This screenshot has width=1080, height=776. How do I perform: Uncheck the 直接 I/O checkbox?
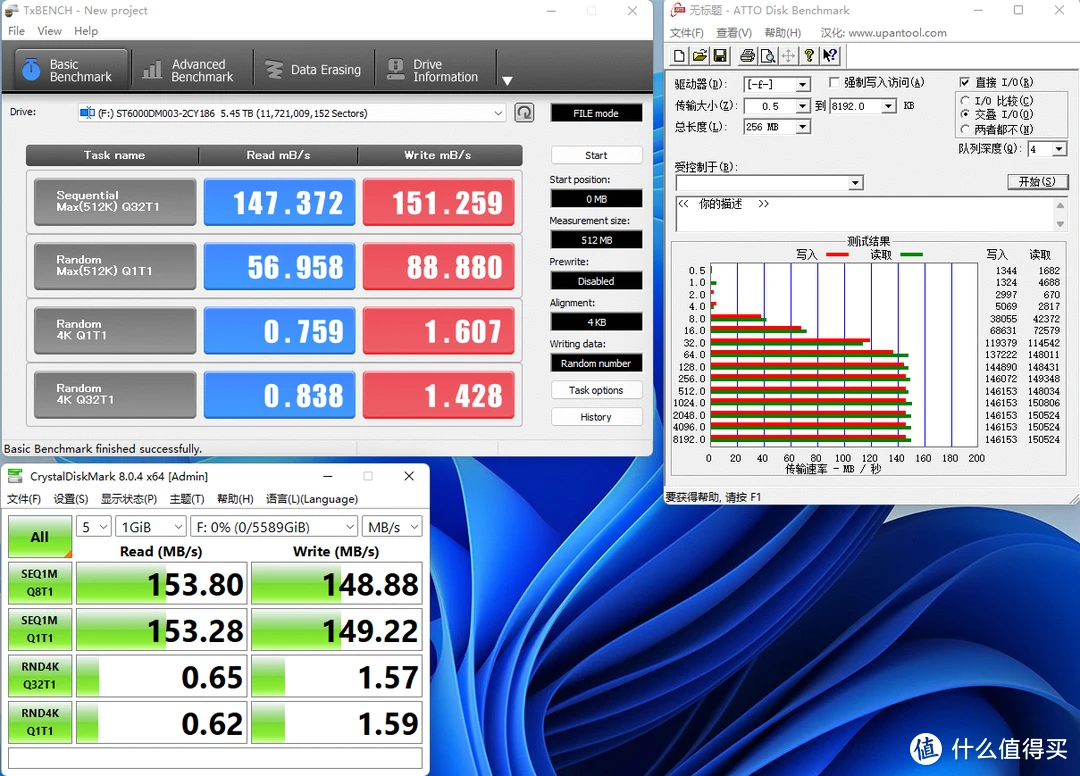pos(964,82)
